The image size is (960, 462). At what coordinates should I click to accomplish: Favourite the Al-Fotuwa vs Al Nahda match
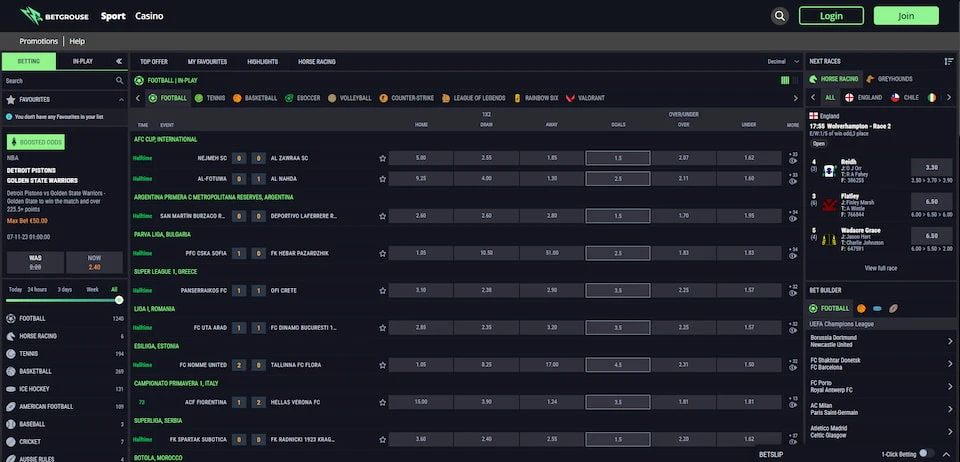click(x=383, y=179)
